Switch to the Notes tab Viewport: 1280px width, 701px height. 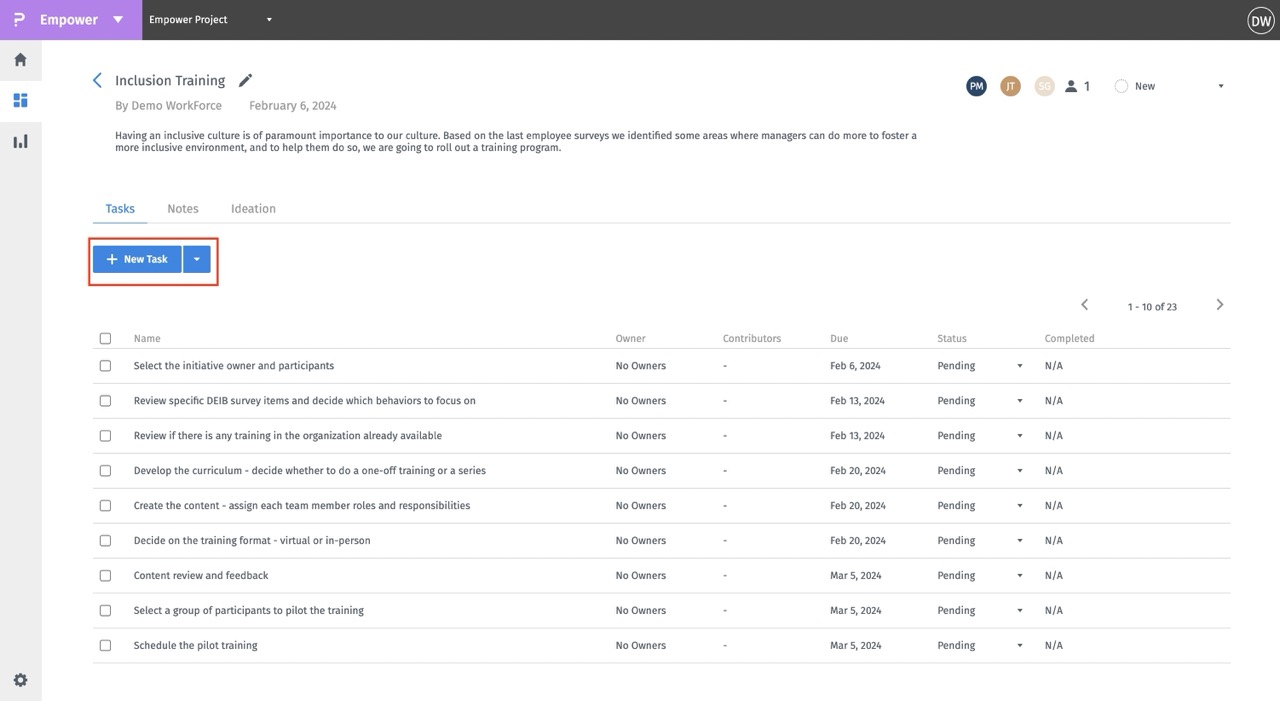click(183, 209)
